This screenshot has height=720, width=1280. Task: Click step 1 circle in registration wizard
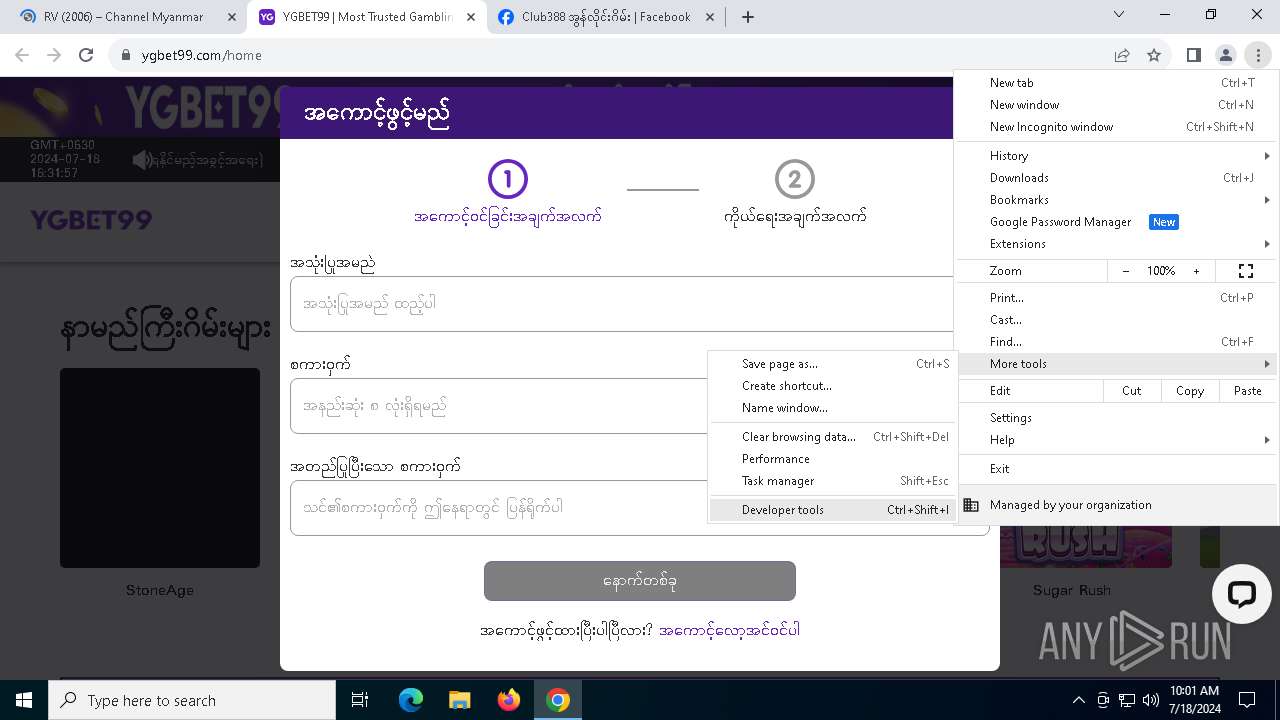click(507, 179)
